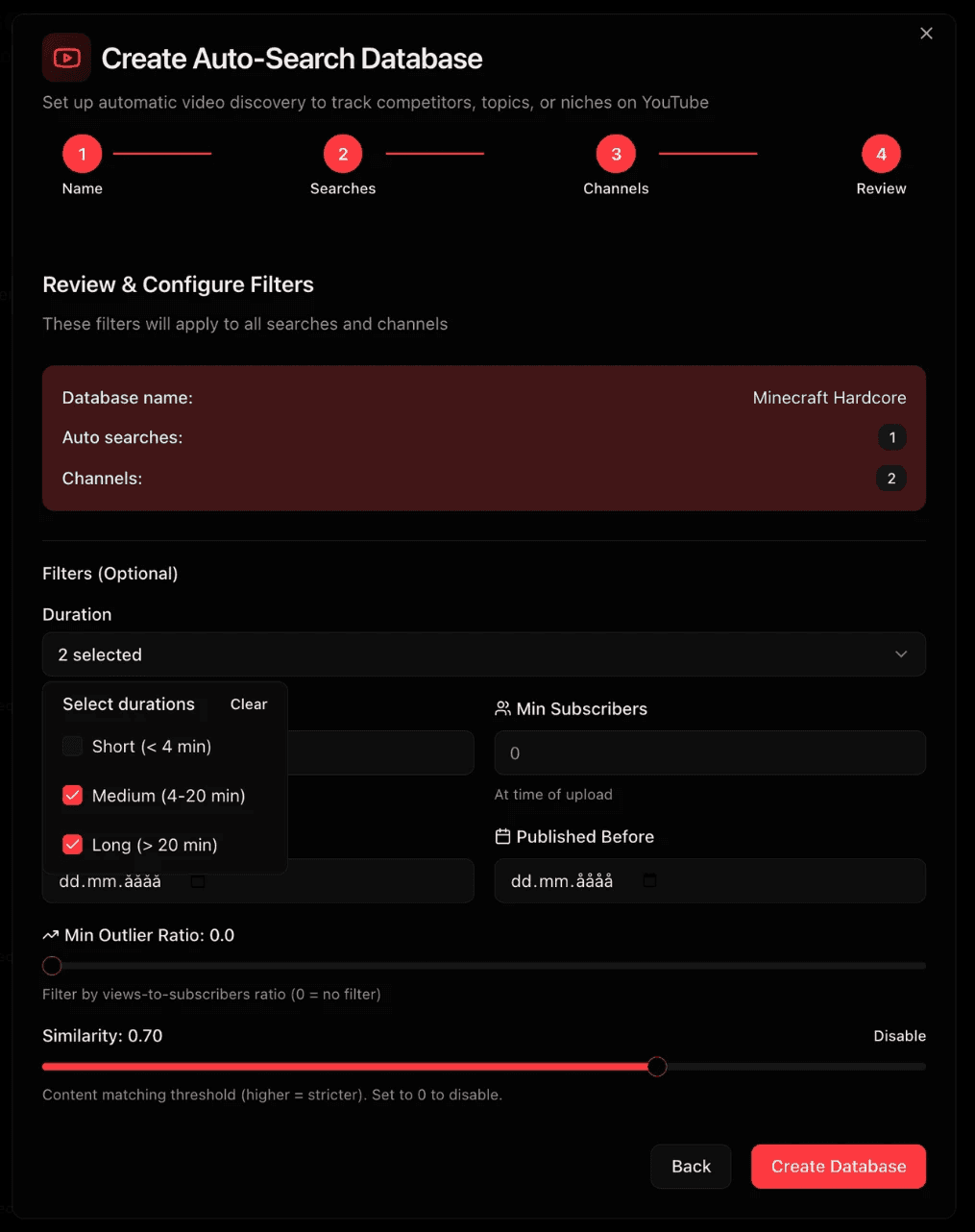Focus the Min Subscribers input field

click(710, 753)
